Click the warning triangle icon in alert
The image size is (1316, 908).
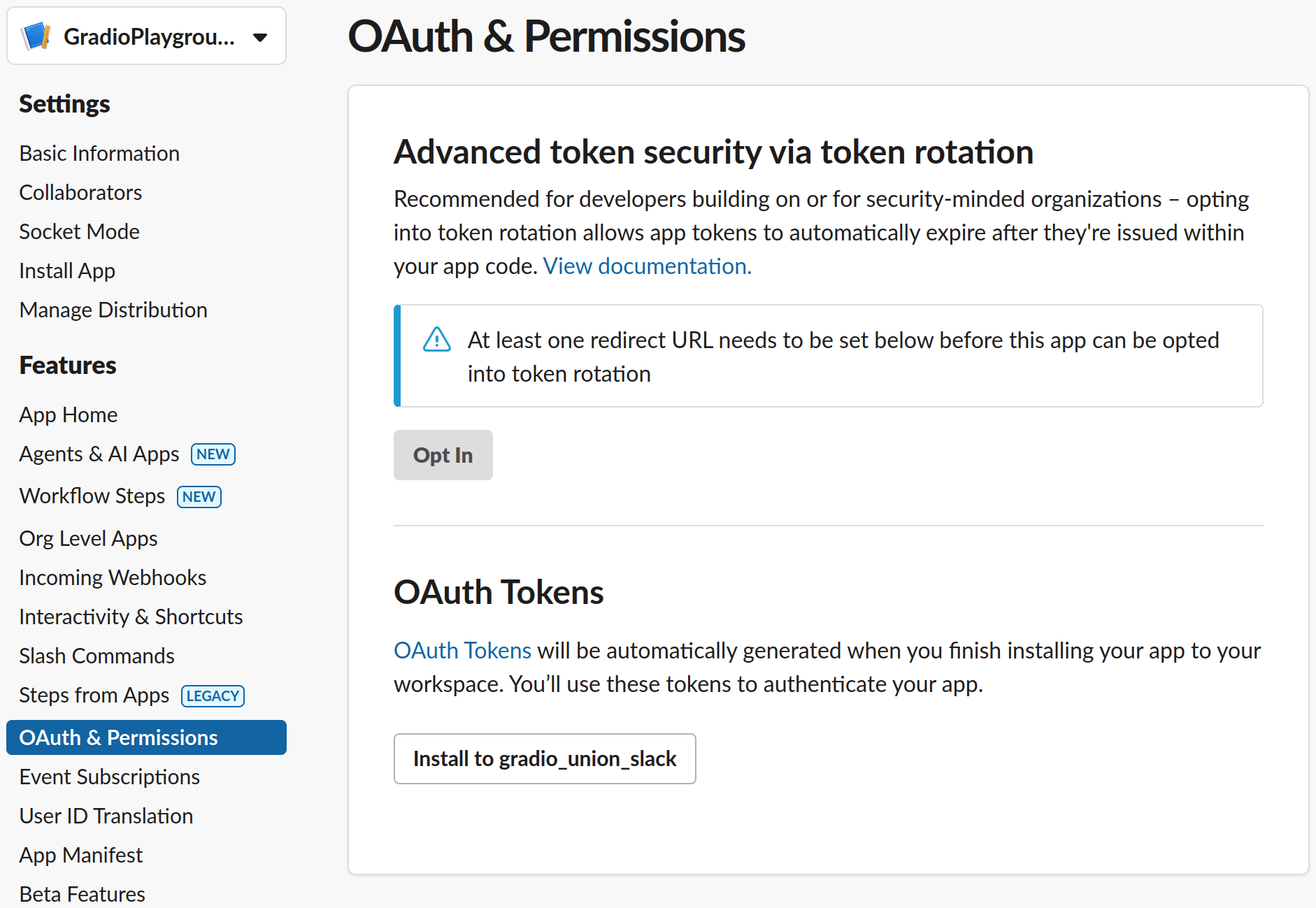pos(437,340)
